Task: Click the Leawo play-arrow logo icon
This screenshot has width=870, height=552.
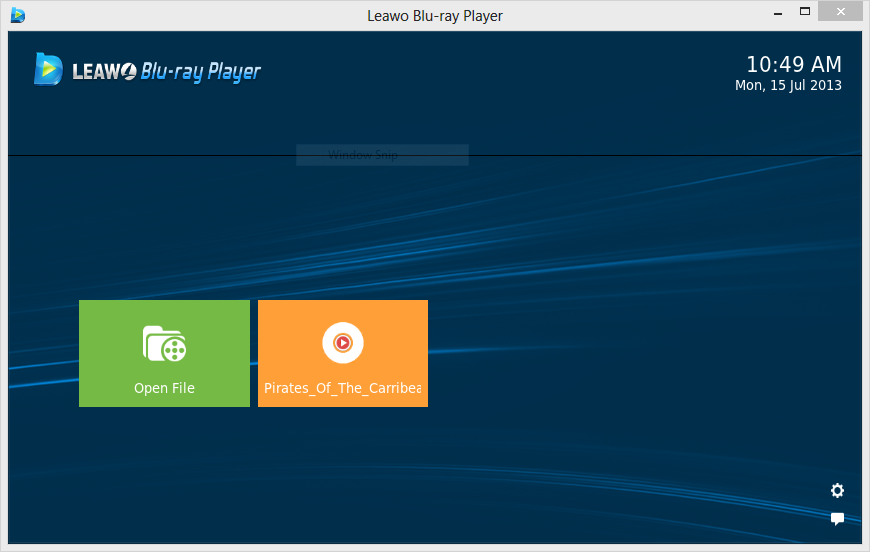Action: coord(48,69)
